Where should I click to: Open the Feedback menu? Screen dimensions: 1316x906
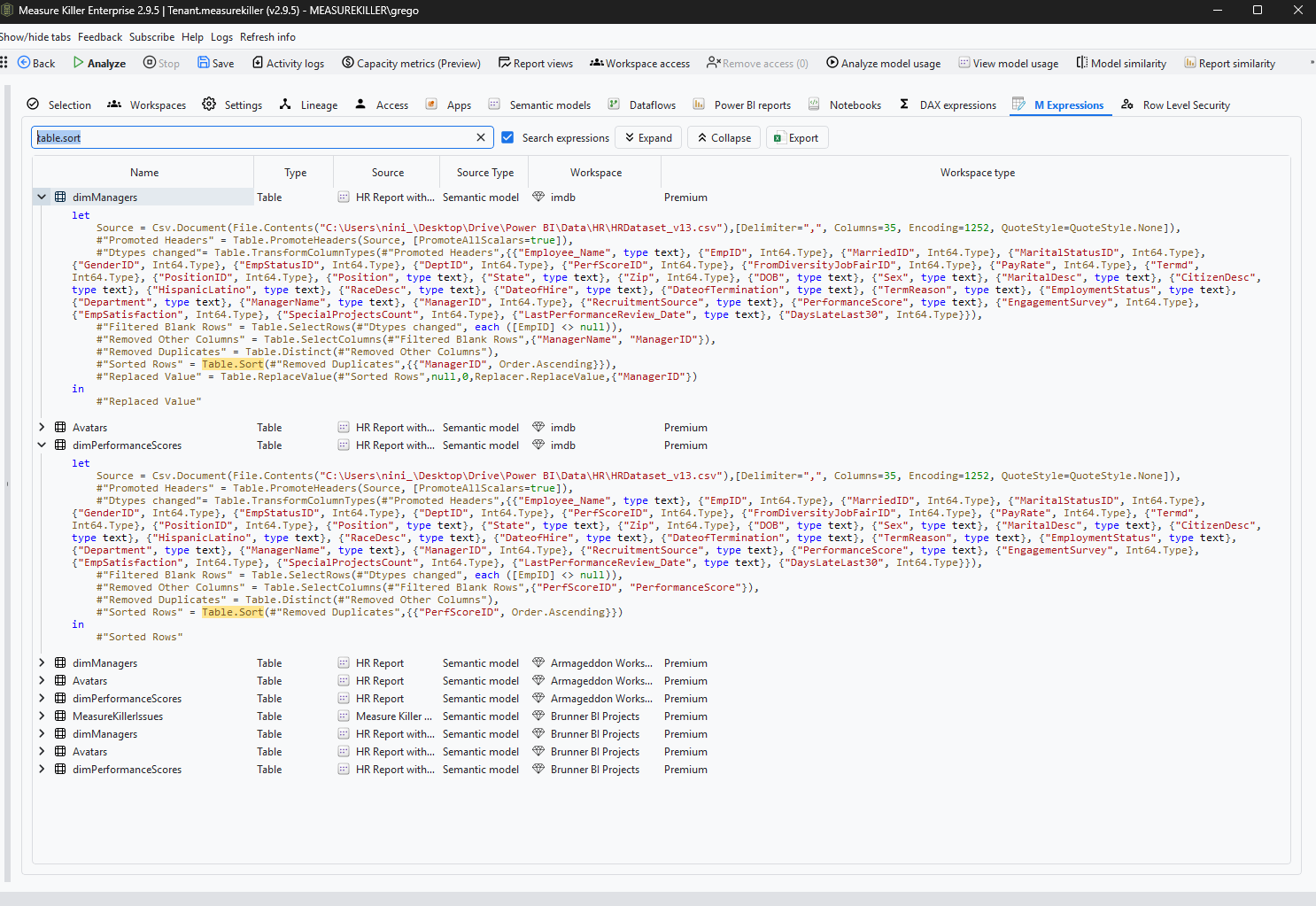click(x=100, y=37)
